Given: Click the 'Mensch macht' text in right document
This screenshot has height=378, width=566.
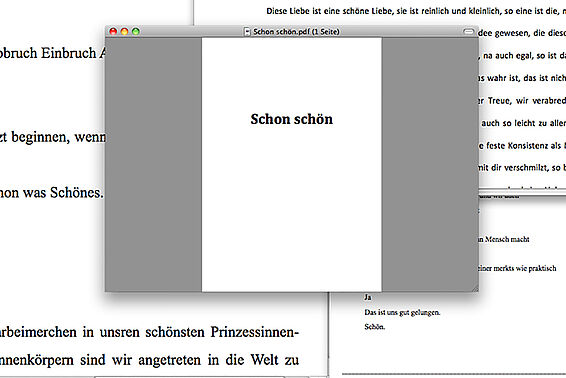Looking at the screenshot, I should [507, 239].
